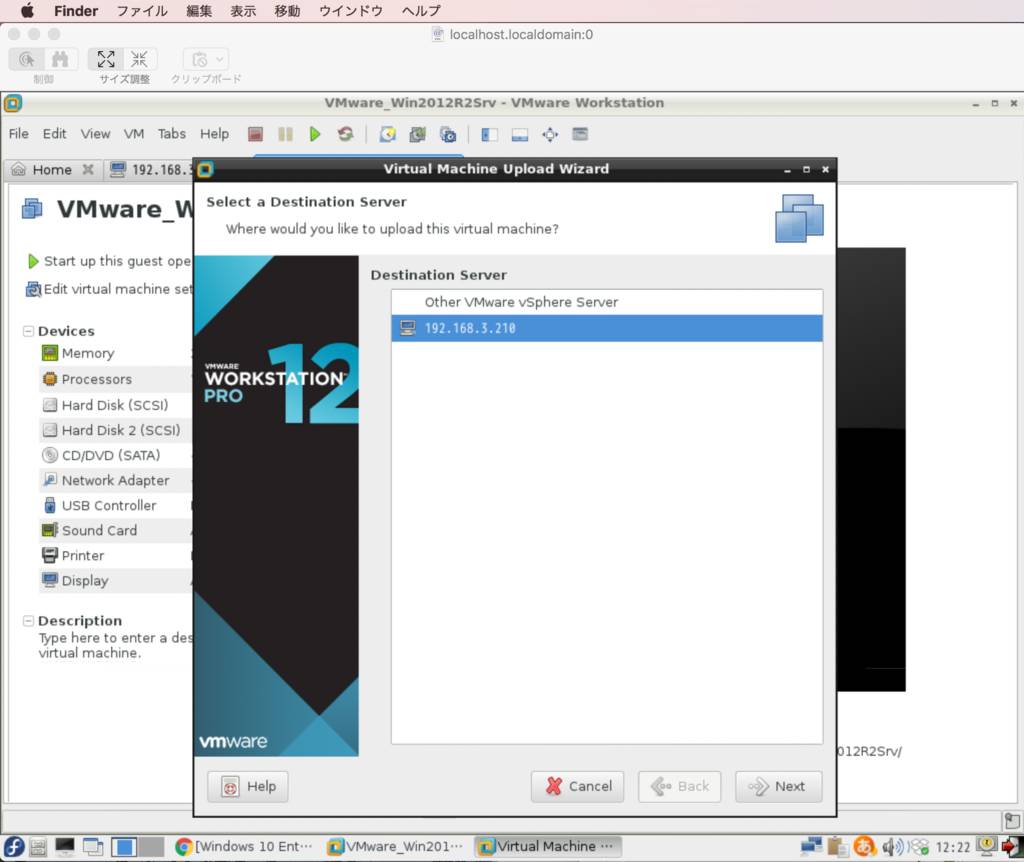This screenshot has height=862, width=1024.
Task: Enter full screen mode icon
Action: 550,135
